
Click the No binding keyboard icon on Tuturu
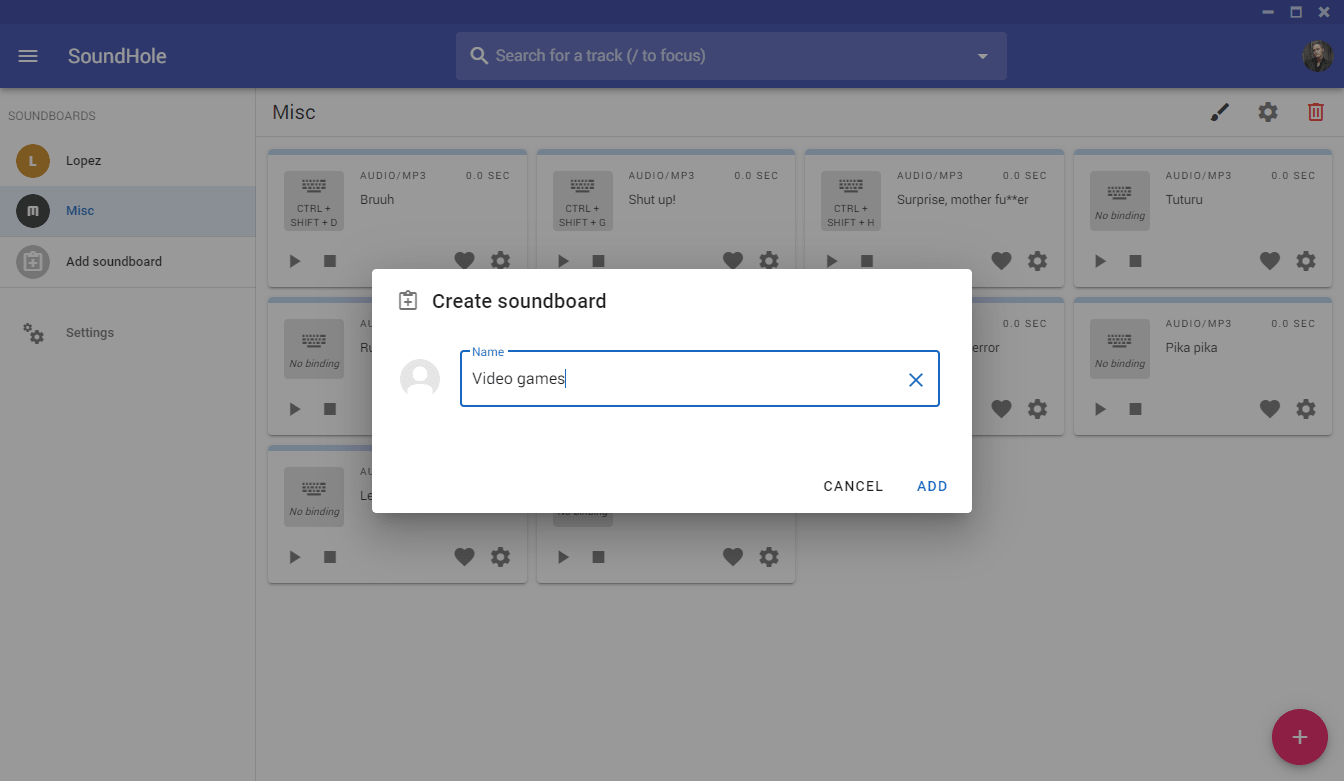coord(1119,200)
